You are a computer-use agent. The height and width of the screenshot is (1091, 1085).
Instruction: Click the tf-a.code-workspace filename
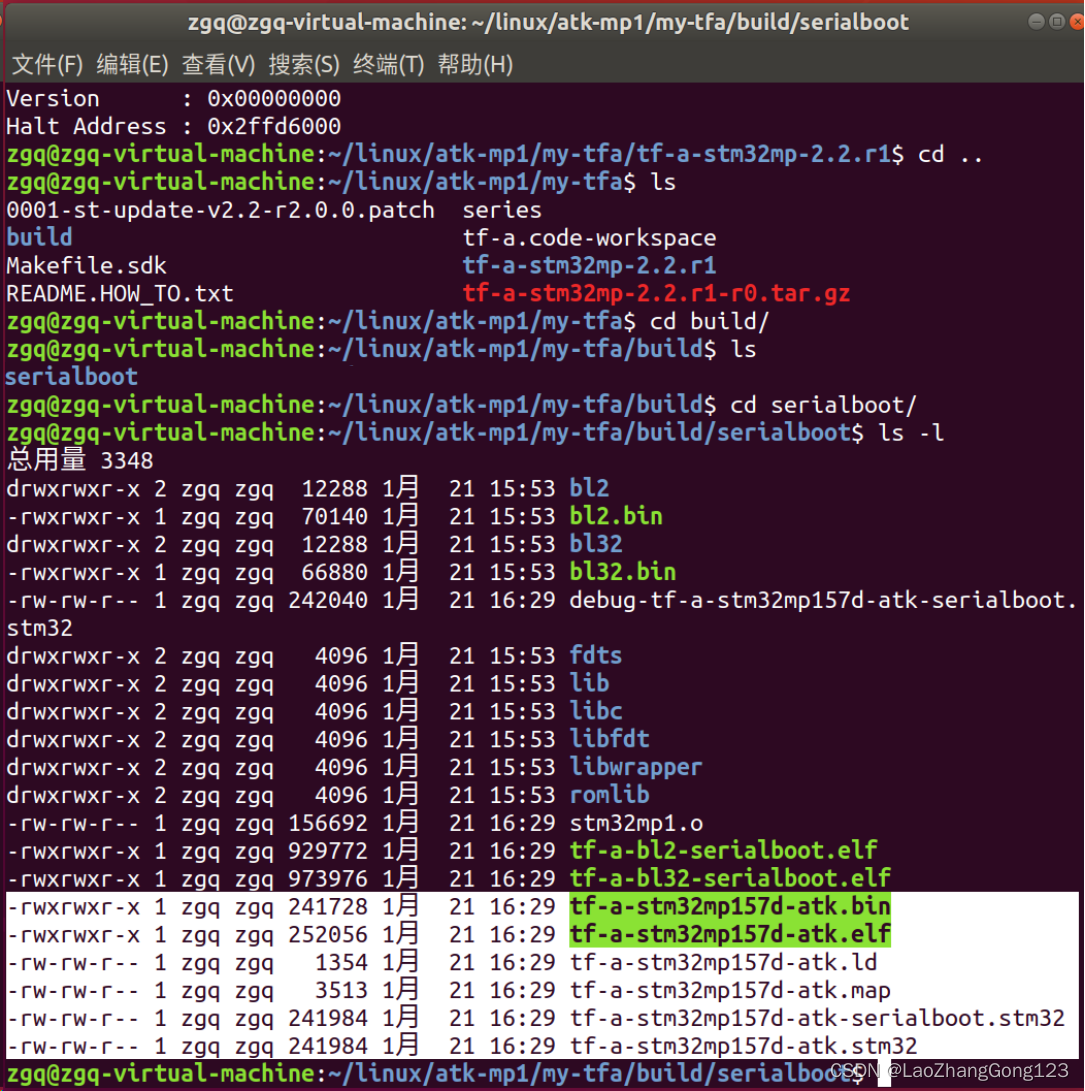coord(590,237)
